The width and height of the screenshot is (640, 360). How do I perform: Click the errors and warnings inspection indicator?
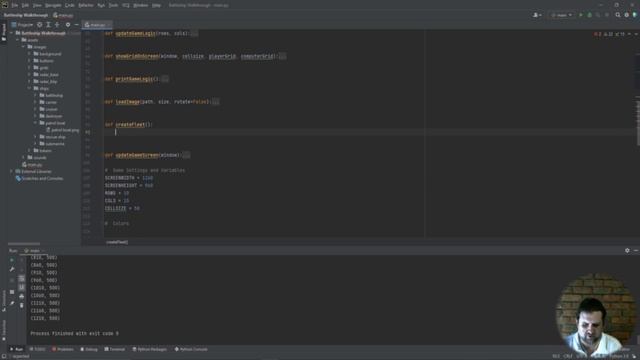tap(610, 34)
